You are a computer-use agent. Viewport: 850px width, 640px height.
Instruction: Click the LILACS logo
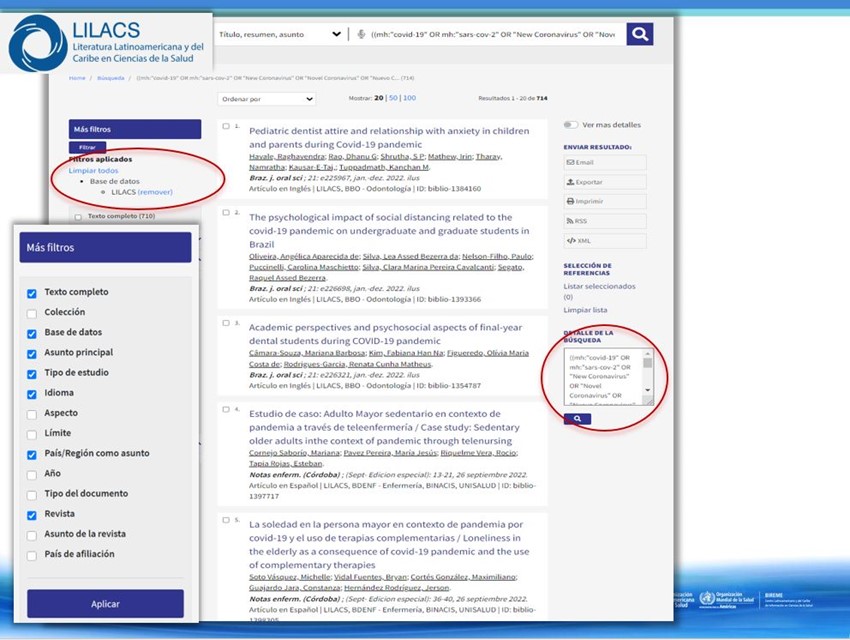point(107,43)
